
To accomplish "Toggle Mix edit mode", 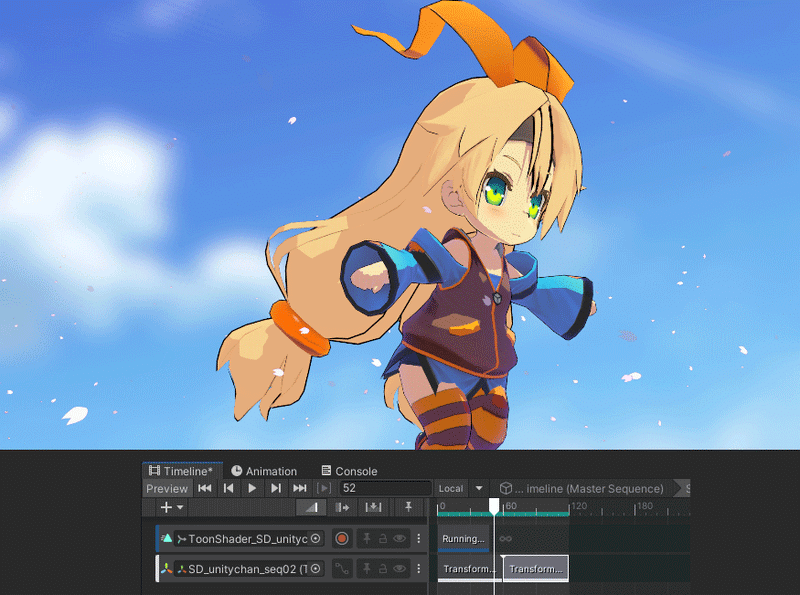I will (311, 507).
